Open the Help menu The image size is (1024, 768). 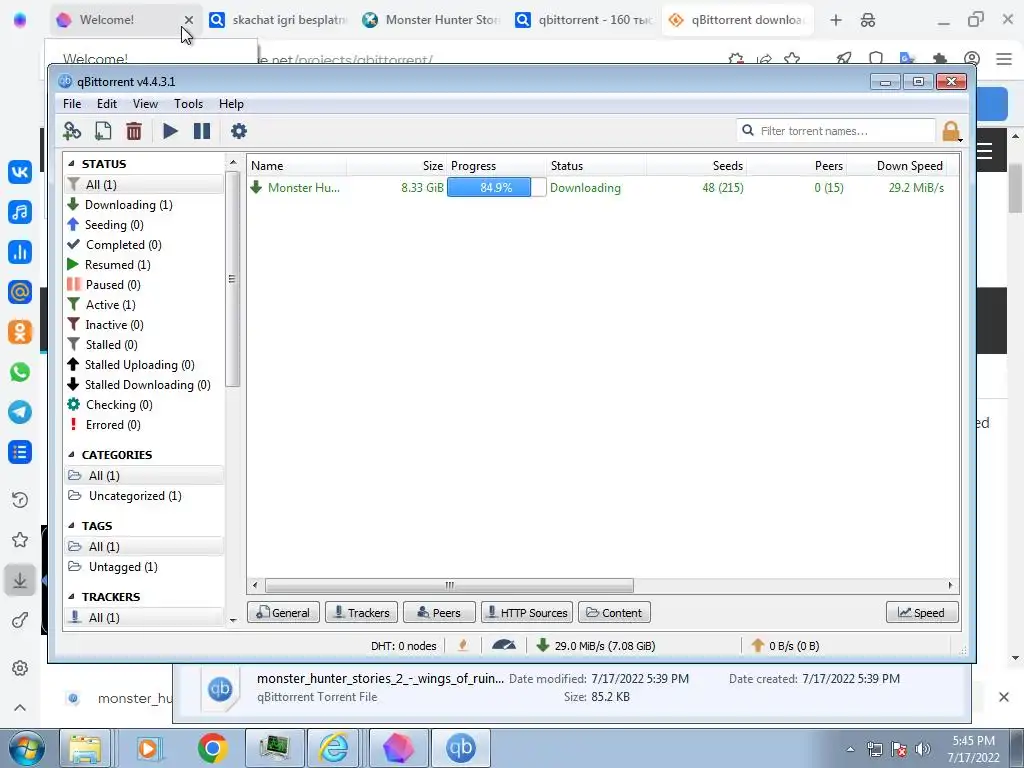[x=231, y=104]
